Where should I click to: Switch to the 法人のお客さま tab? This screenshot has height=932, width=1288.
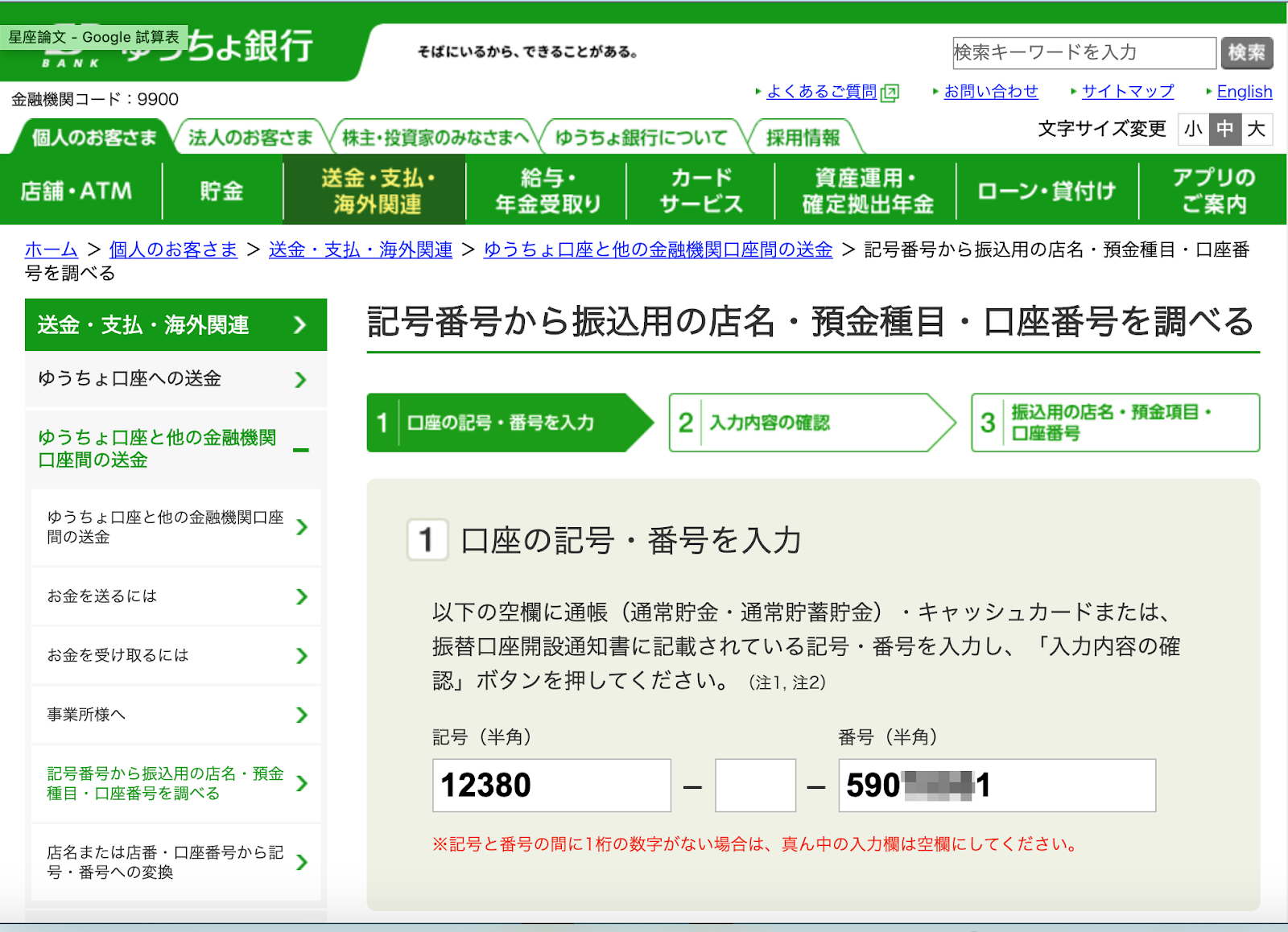tap(250, 138)
